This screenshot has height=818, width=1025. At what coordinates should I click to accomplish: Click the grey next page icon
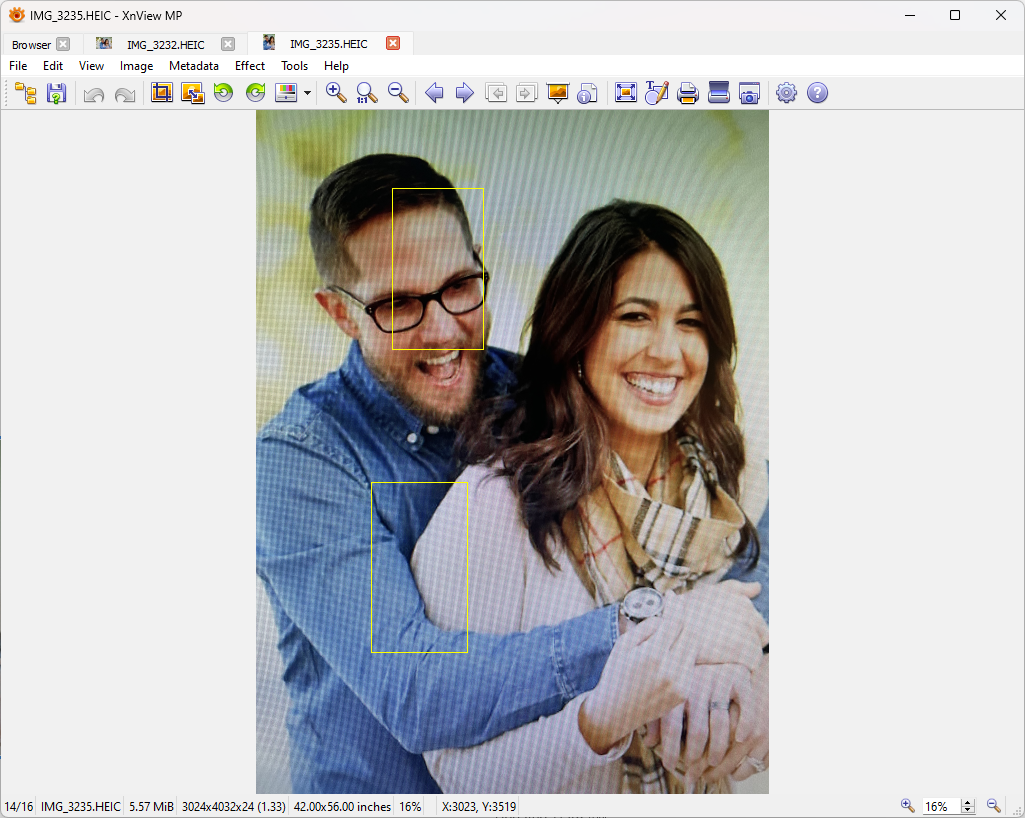click(x=526, y=93)
